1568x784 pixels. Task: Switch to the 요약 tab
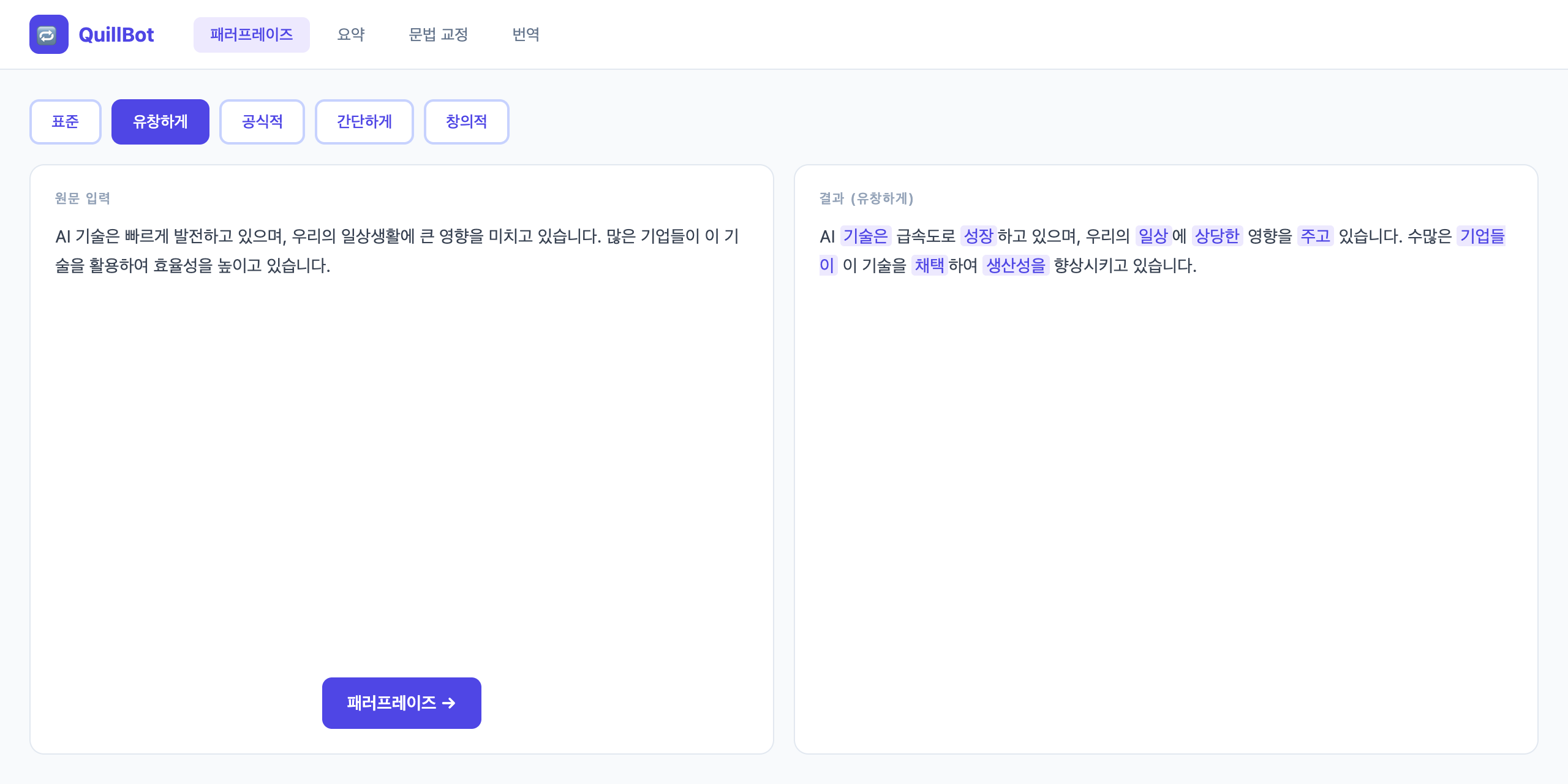tap(351, 35)
